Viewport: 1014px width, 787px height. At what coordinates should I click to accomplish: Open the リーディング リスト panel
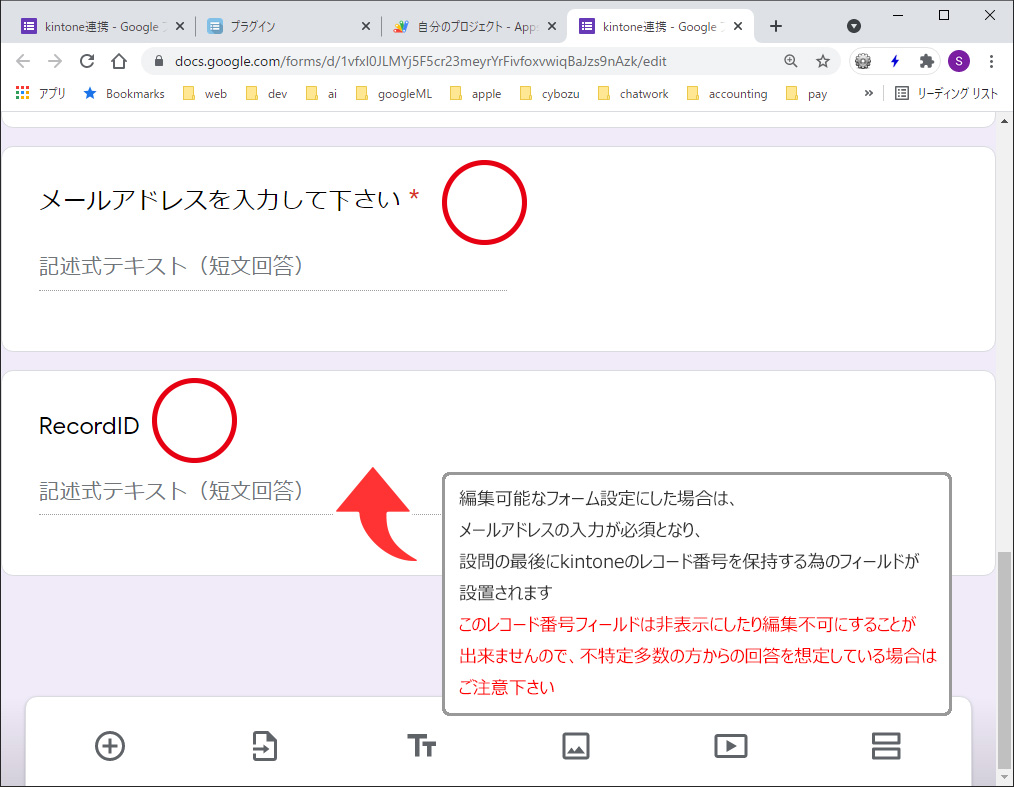click(x=946, y=94)
